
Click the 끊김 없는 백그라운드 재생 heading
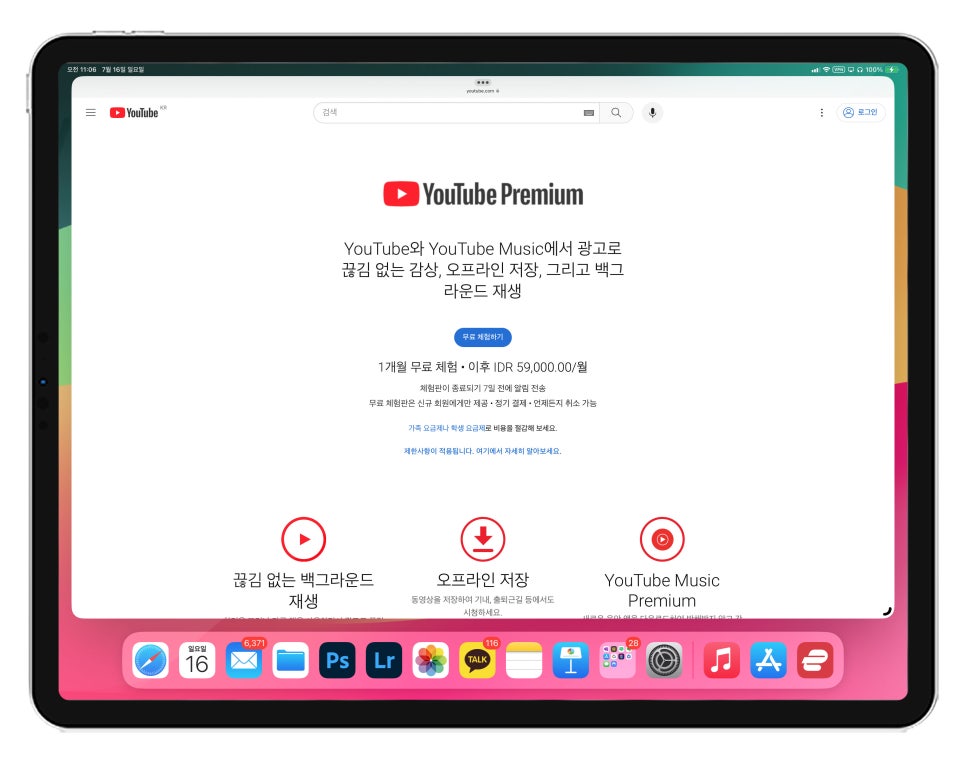point(303,590)
